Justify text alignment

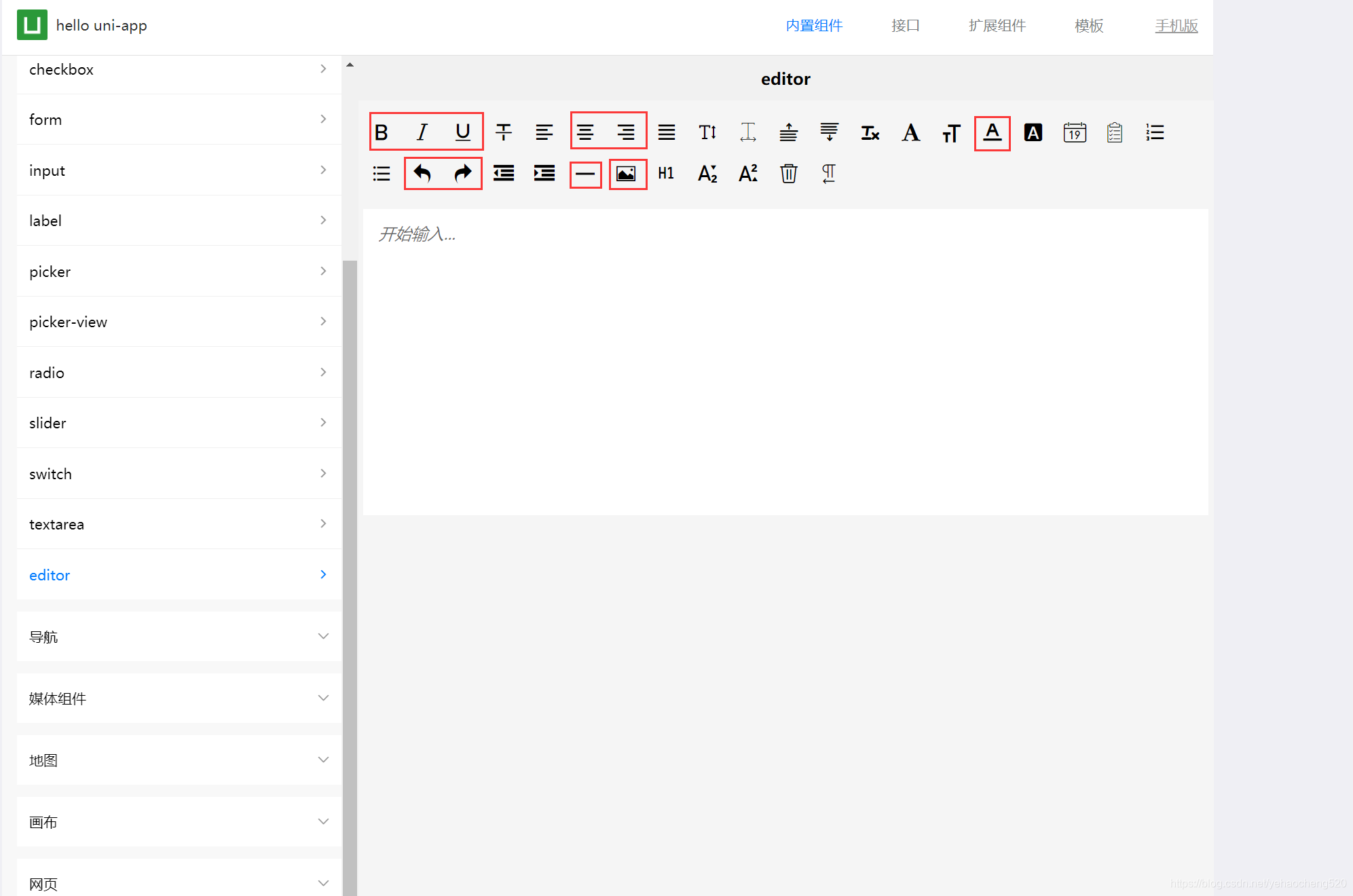pos(667,132)
